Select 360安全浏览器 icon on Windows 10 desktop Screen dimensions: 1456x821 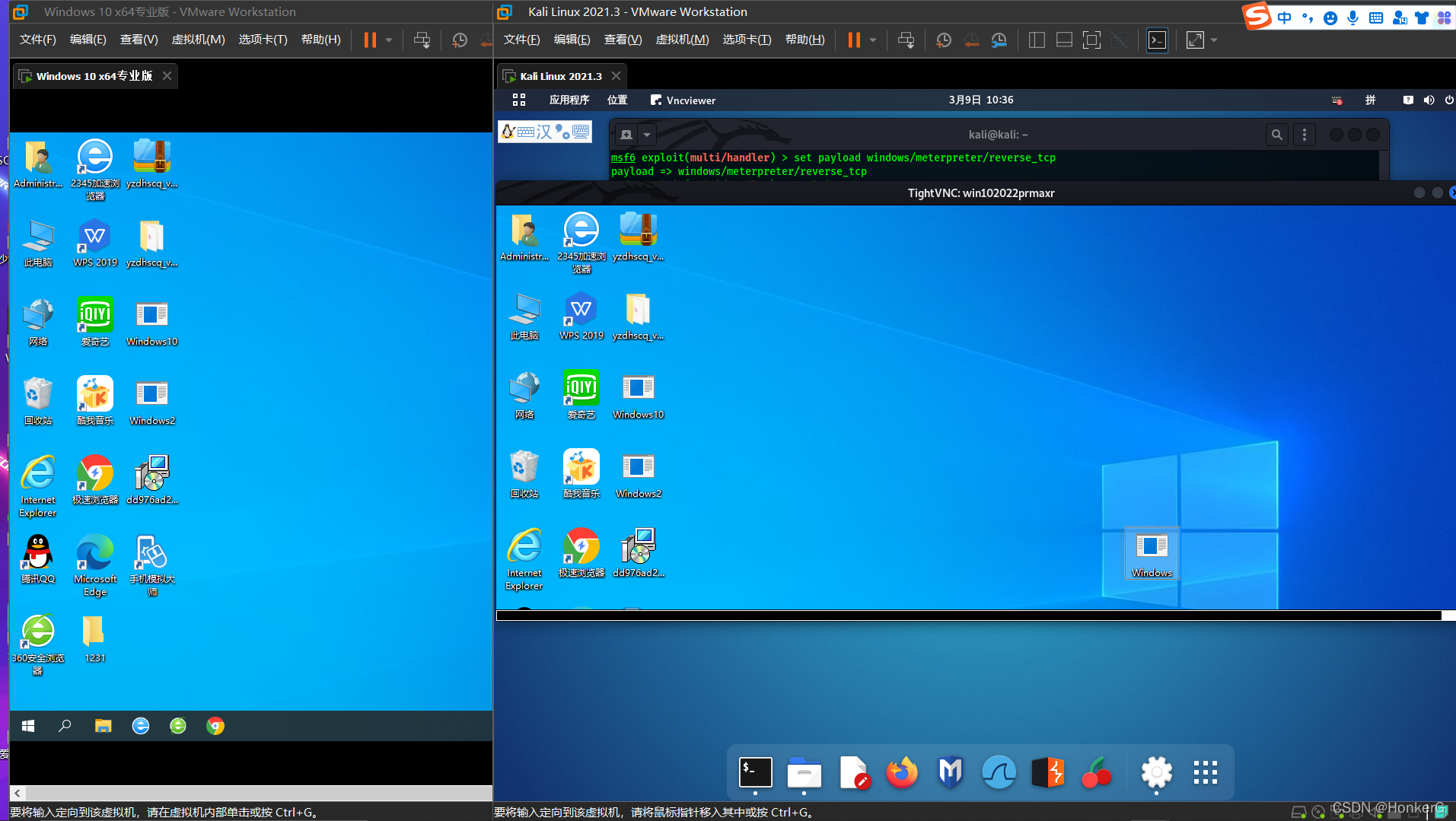pos(38,644)
